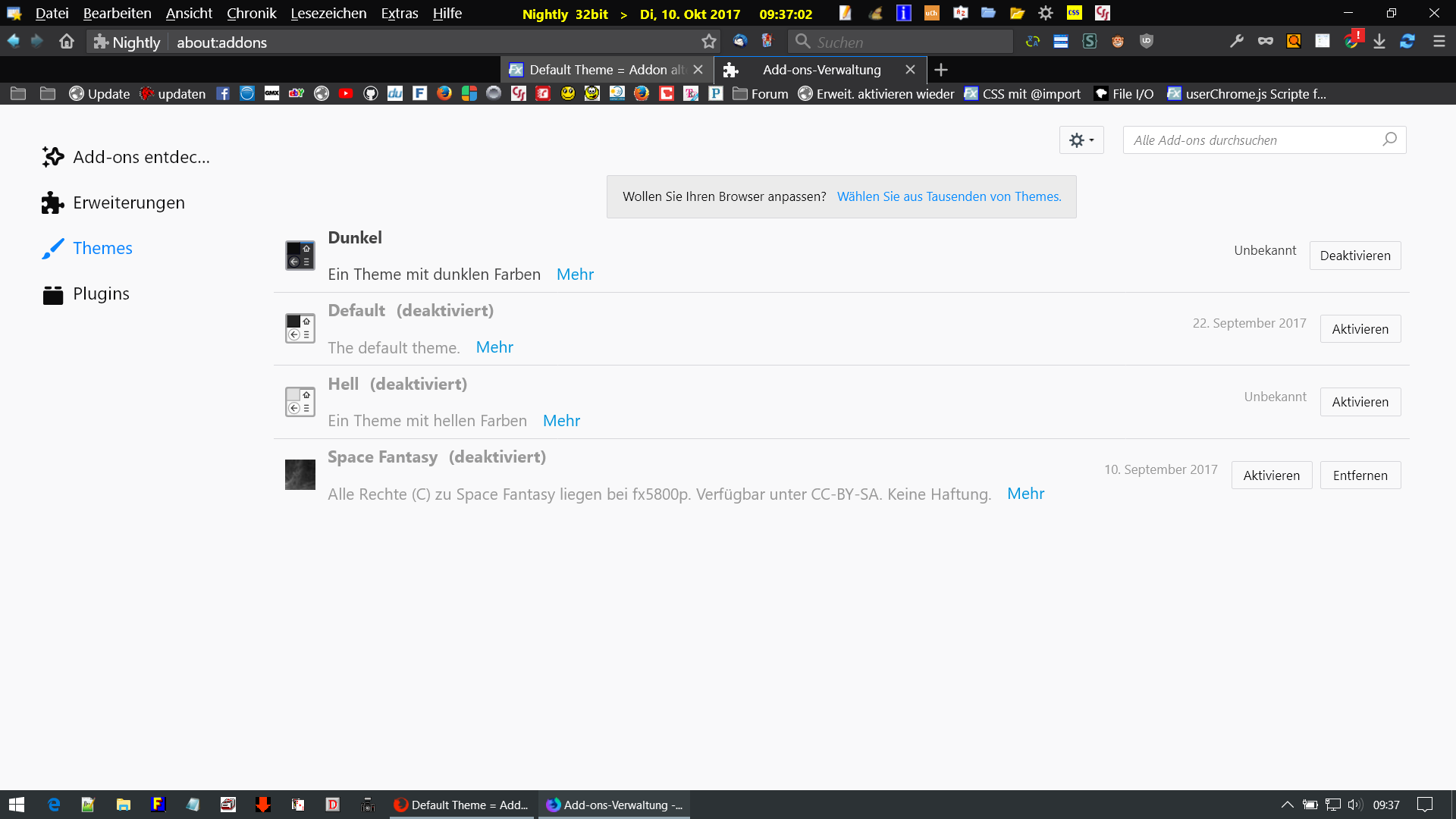This screenshot has width=1456, height=819.
Task: Expand Mehr details for Space Fantasy
Action: (x=1025, y=494)
